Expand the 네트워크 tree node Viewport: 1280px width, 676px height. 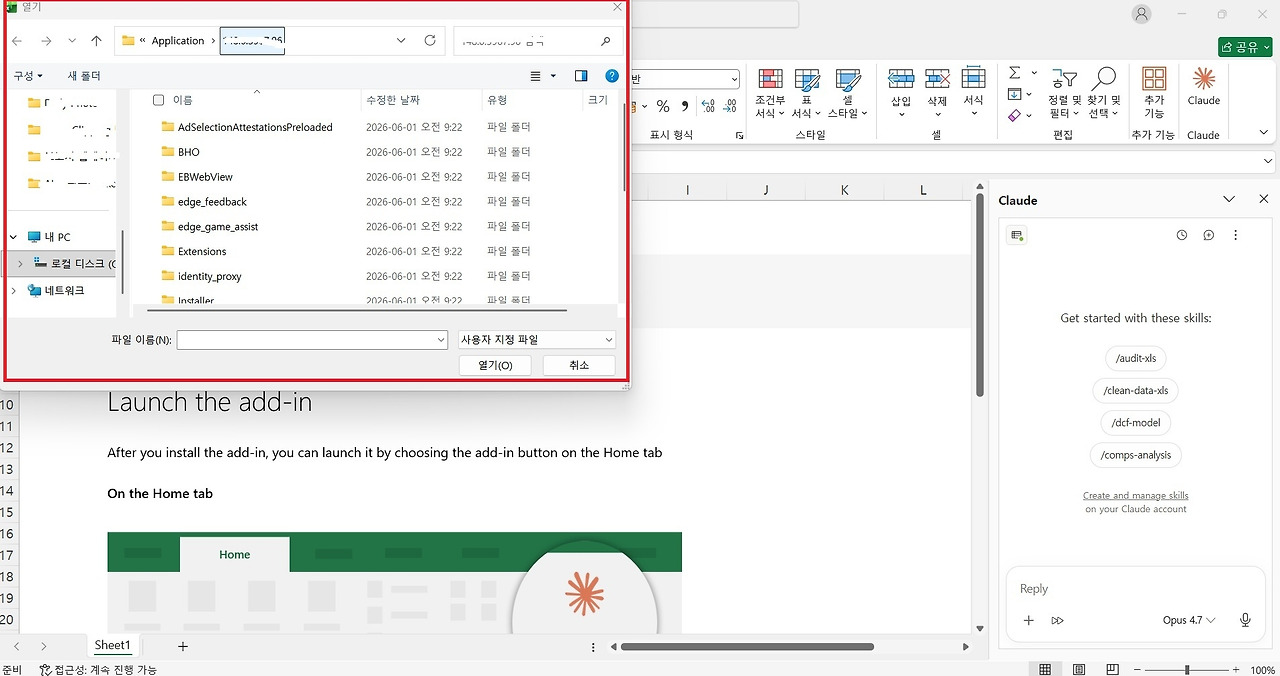14,291
